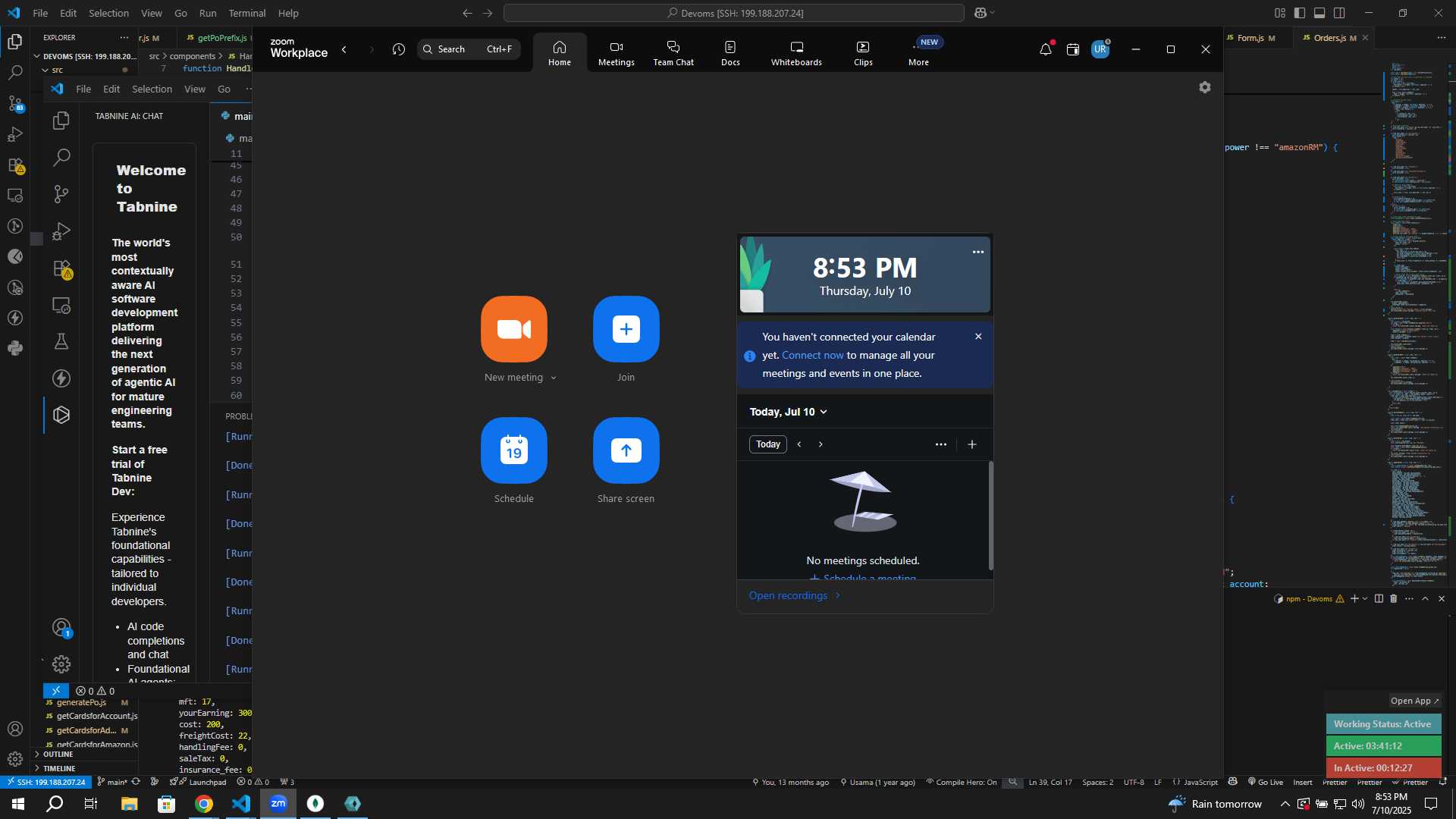
Task: Dismiss calendar connection banner
Action: [x=978, y=337]
